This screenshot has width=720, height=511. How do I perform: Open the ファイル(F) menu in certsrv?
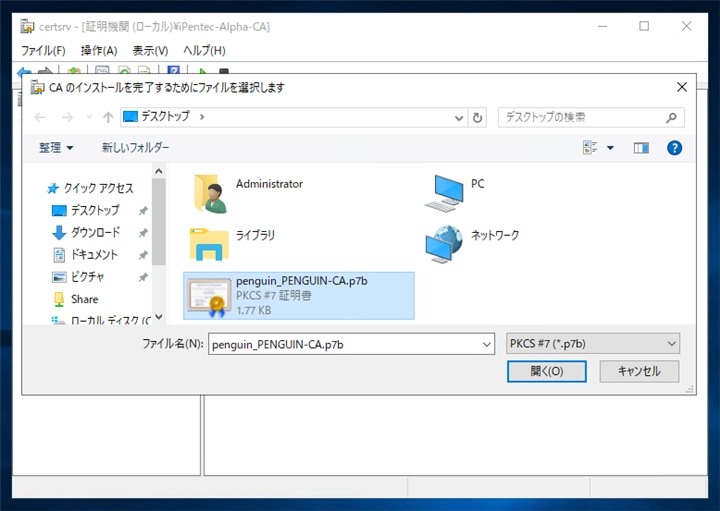click(44, 51)
